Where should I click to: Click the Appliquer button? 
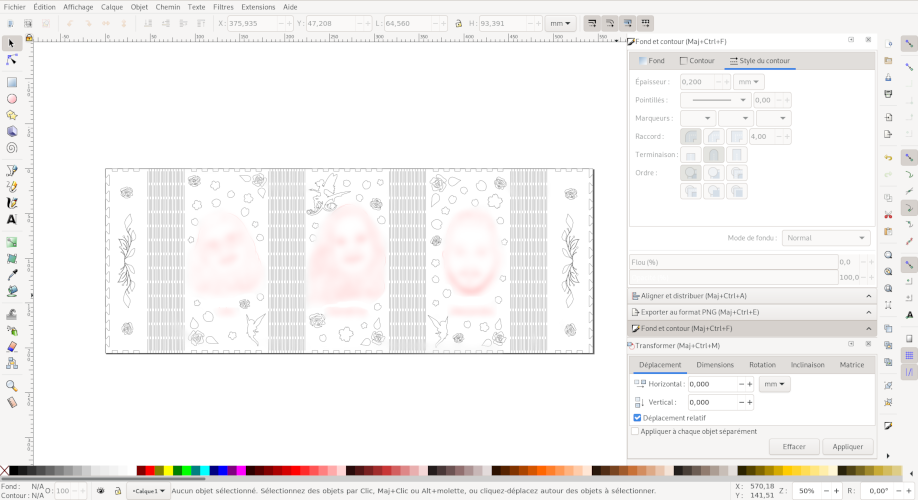pyautogui.click(x=848, y=447)
